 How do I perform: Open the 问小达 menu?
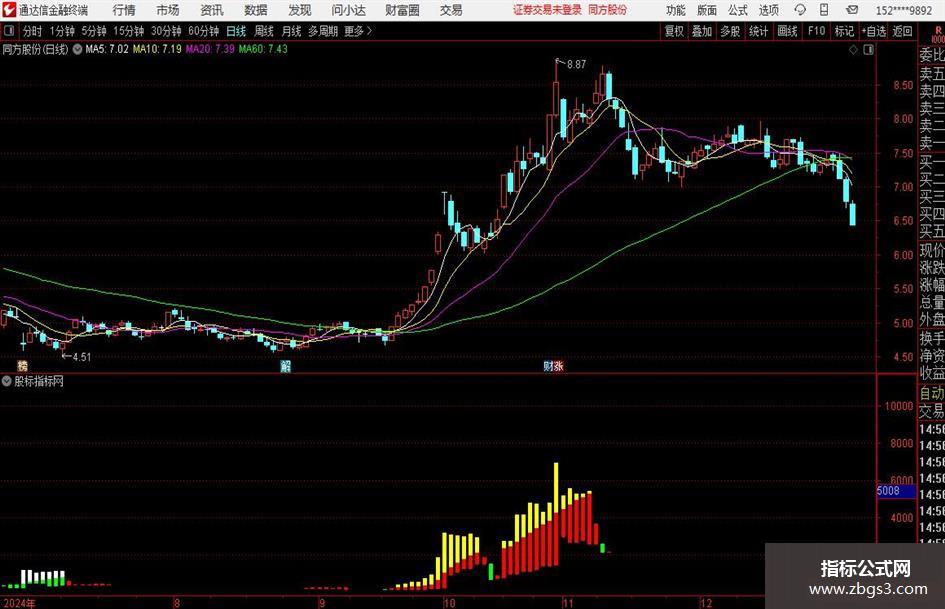tap(348, 10)
